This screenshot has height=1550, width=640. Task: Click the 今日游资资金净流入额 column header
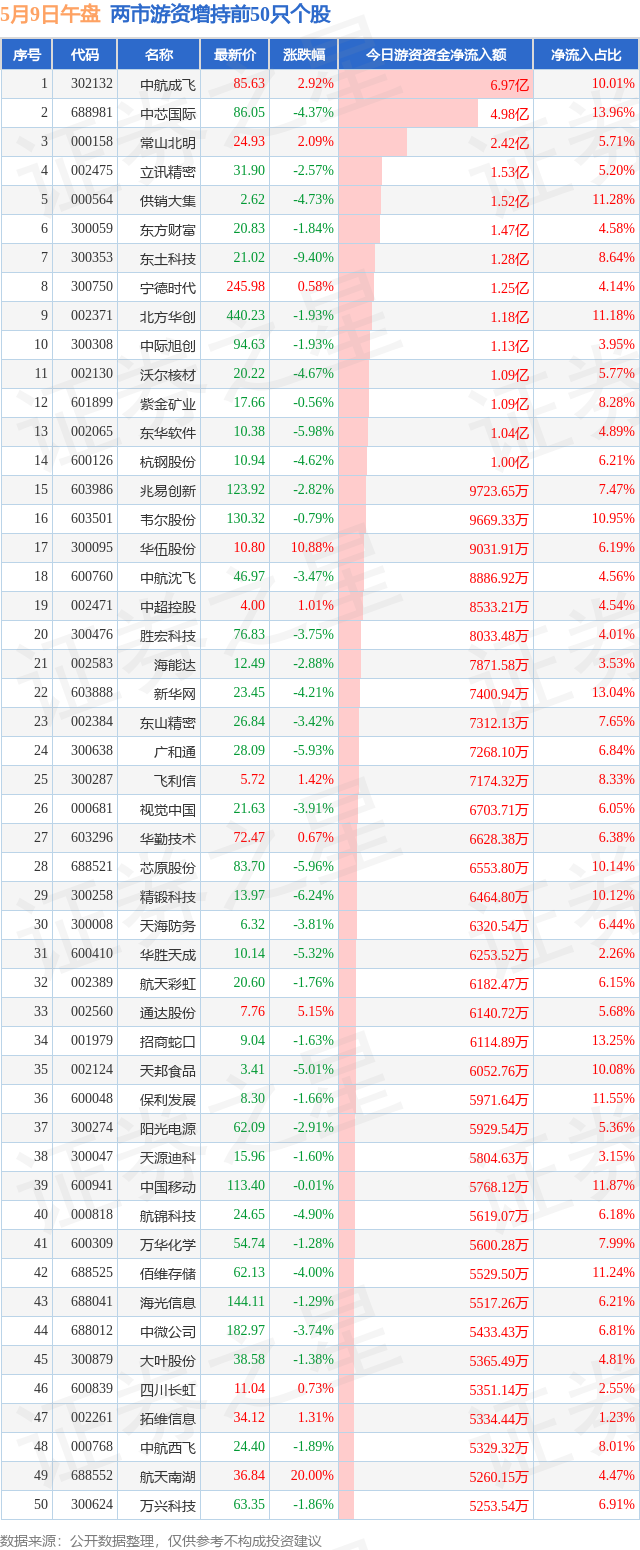[x=435, y=55]
